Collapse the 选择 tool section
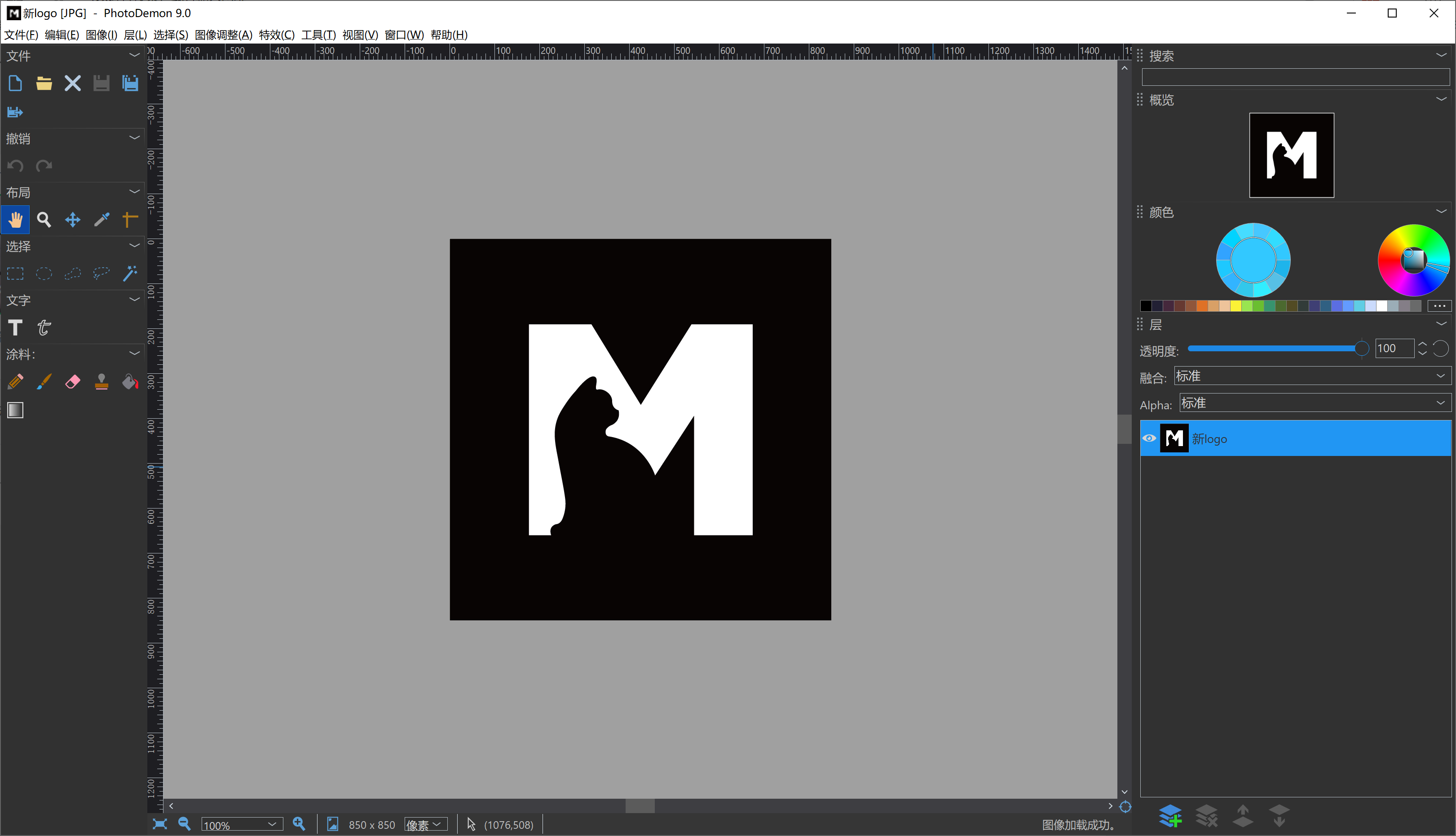 click(x=134, y=246)
